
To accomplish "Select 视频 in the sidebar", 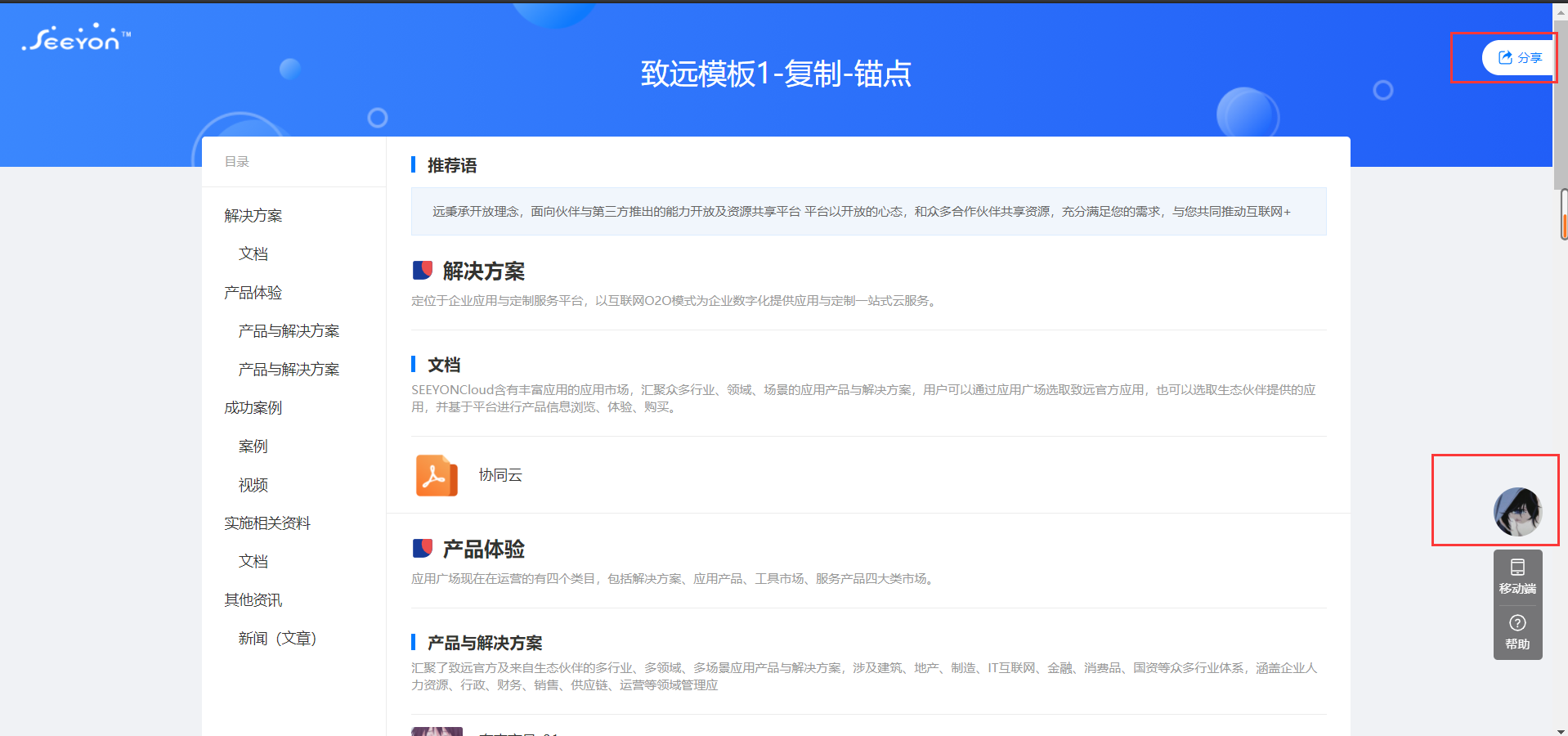I will click(253, 485).
